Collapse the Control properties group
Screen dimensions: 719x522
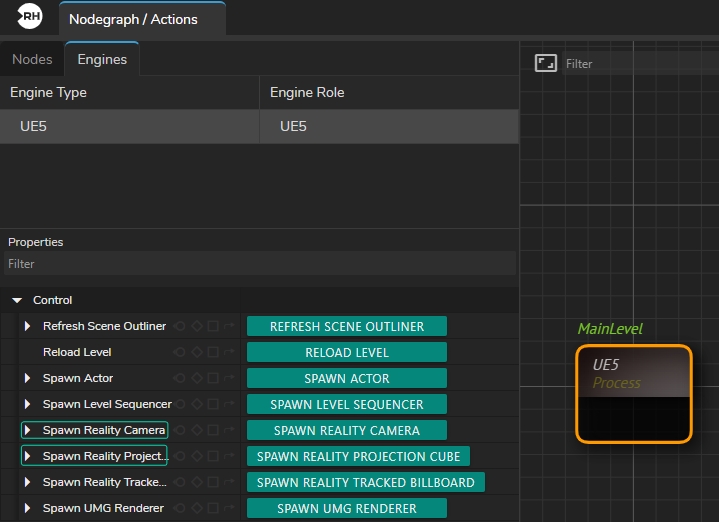(17, 300)
